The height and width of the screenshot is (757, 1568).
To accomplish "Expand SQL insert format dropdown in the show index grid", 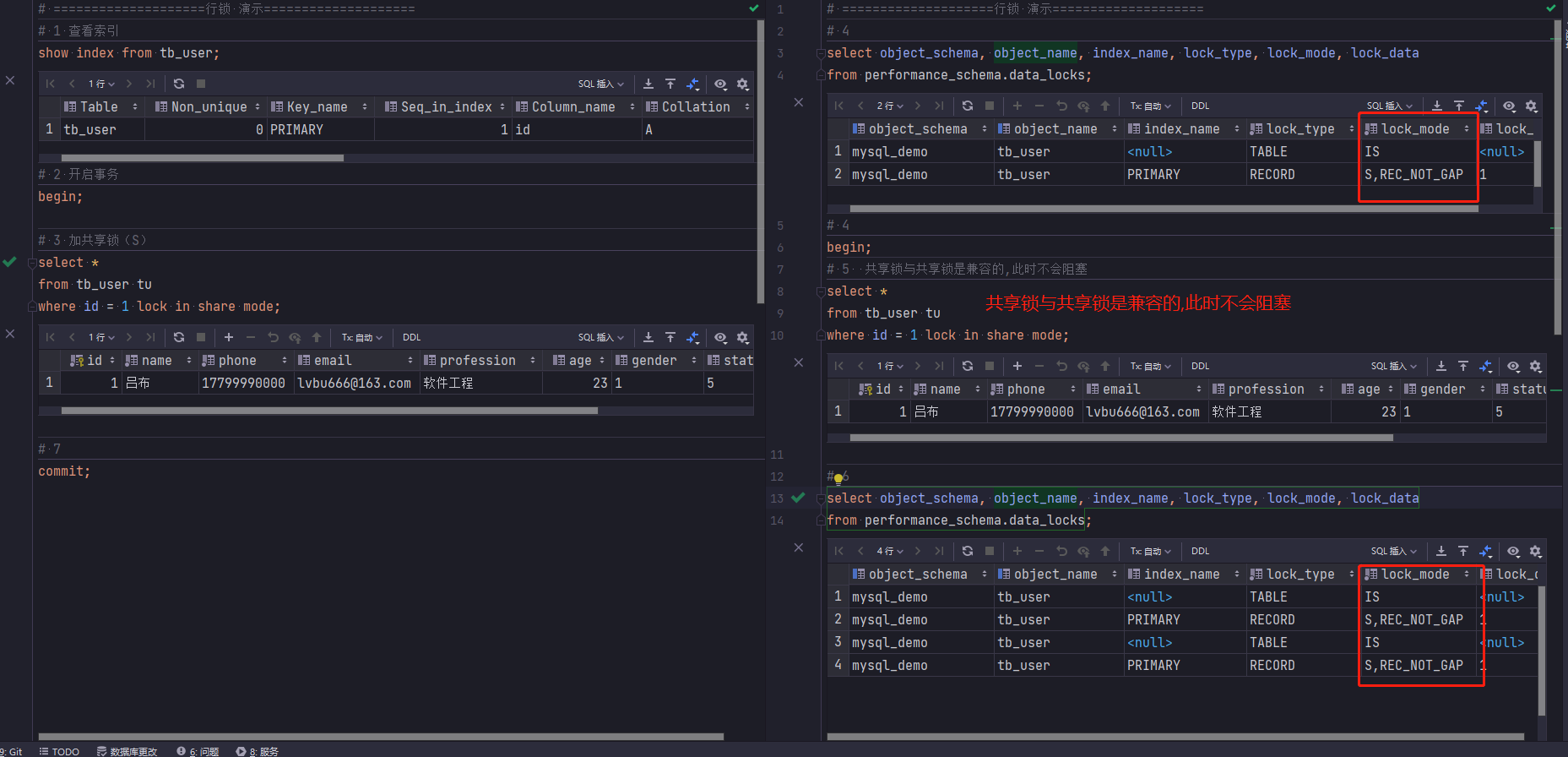I will [601, 84].
